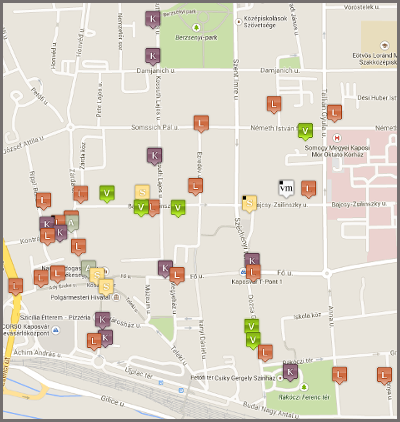The image size is (400, 422).
Task: Open the Polgármesteri Hivatal place label
Action: click(x=80, y=297)
